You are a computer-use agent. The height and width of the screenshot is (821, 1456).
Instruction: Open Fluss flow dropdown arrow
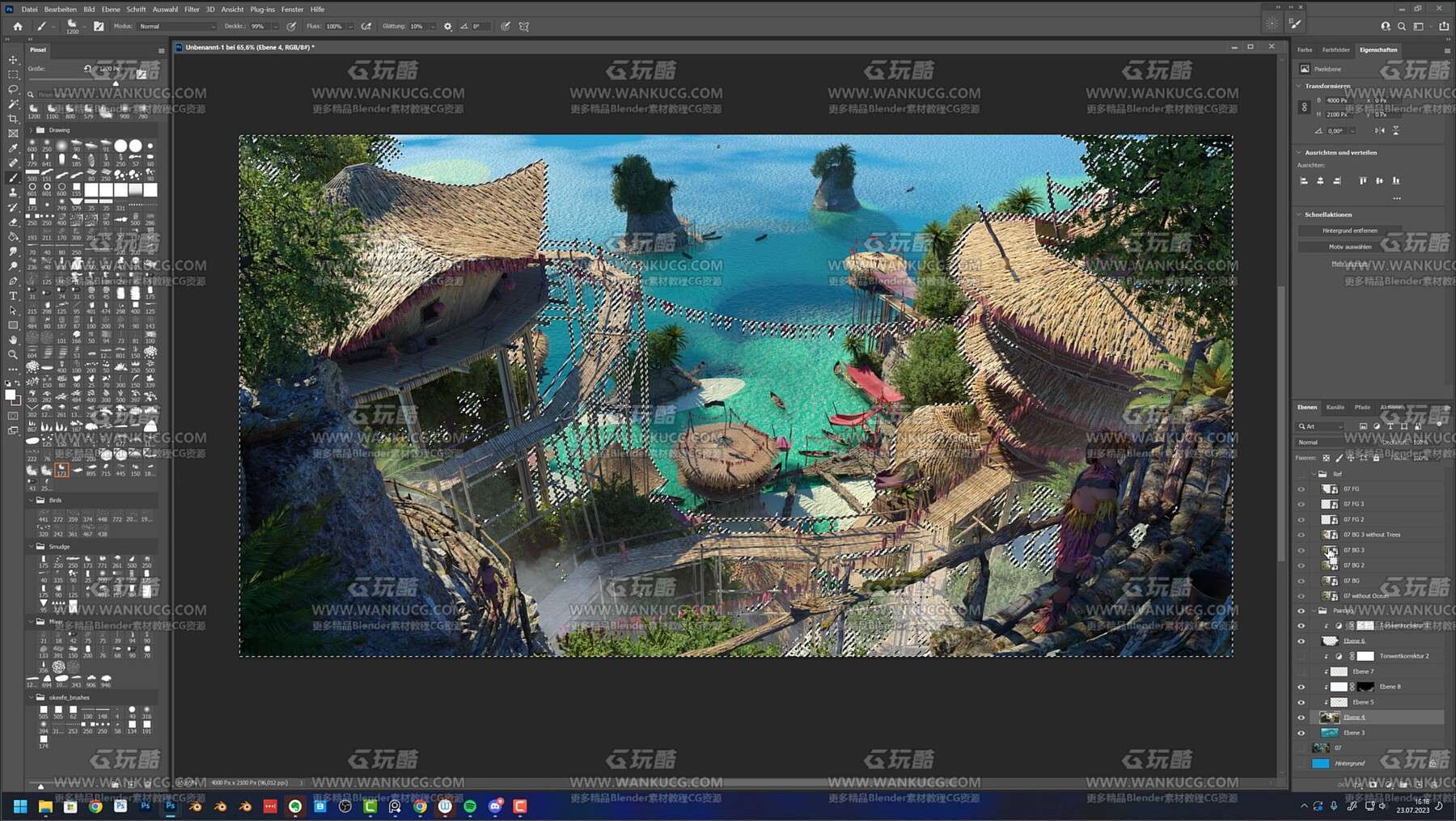point(350,26)
